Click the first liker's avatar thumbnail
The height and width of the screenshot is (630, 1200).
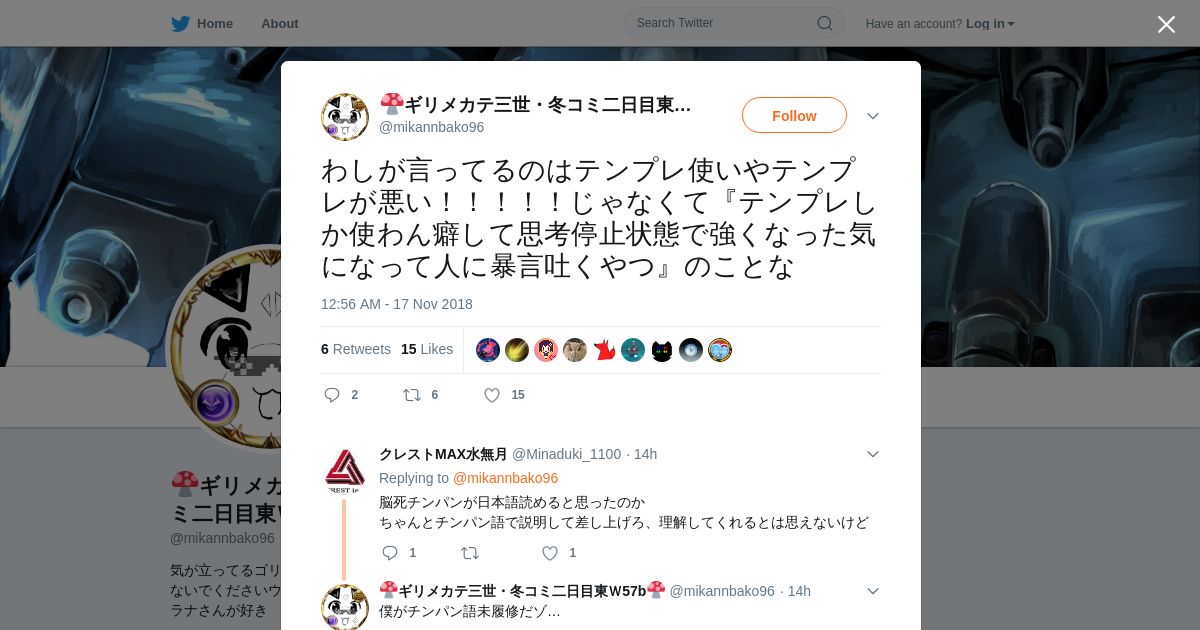click(x=488, y=350)
